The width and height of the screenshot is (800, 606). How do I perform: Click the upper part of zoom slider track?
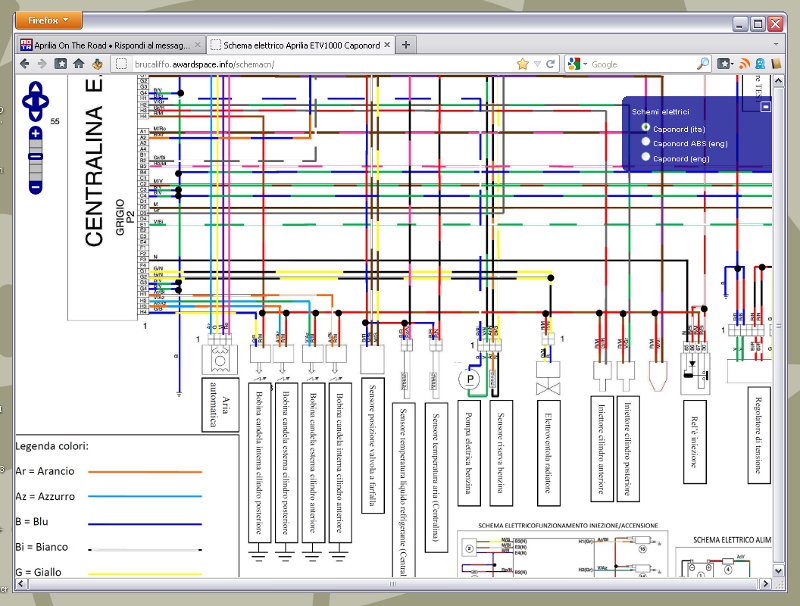click(x=35, y=146)
